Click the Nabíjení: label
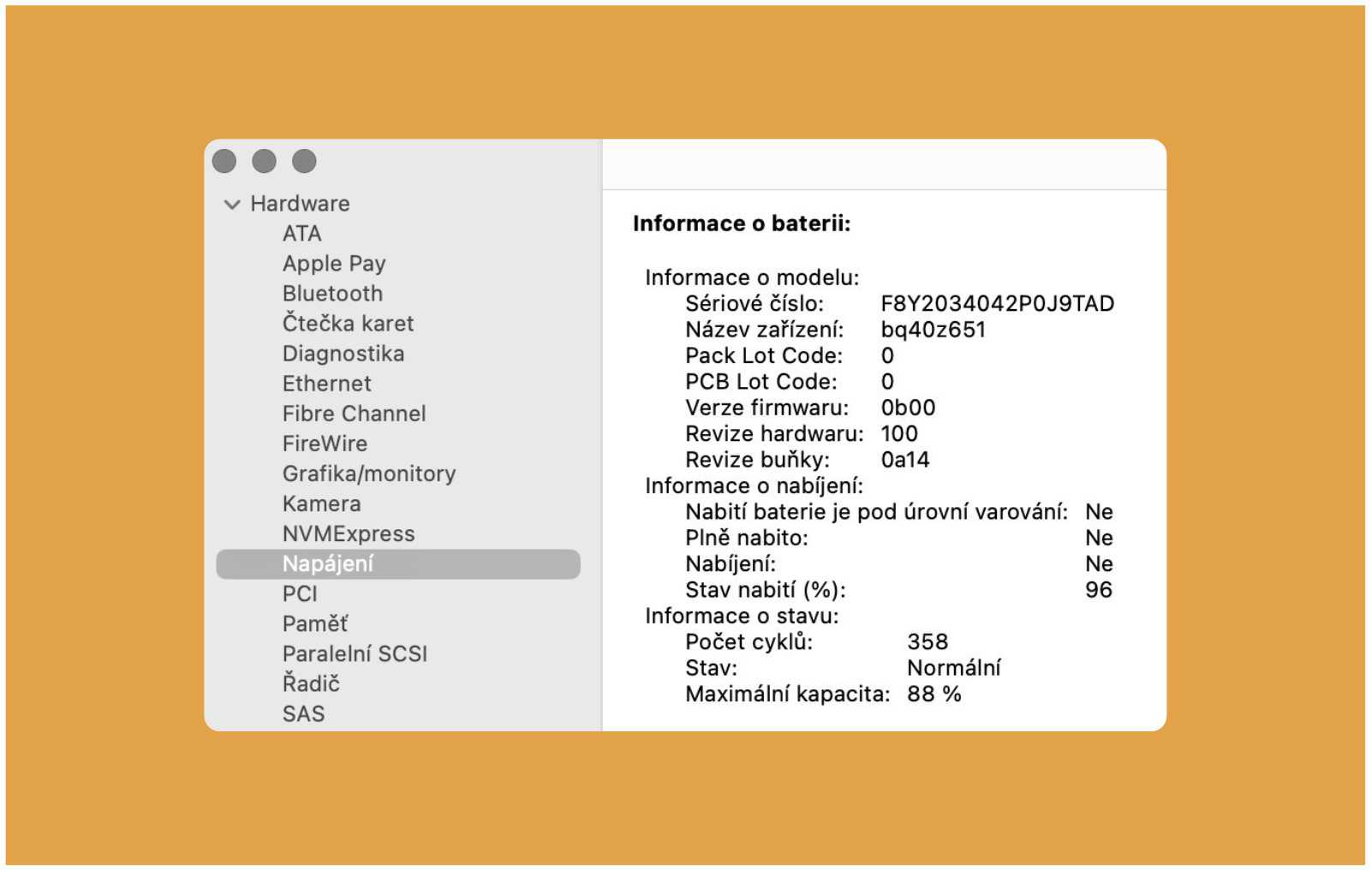Image resolution: width=1372 pixels, height=870 pixels. pyautogui.click(x=731, y=564)
